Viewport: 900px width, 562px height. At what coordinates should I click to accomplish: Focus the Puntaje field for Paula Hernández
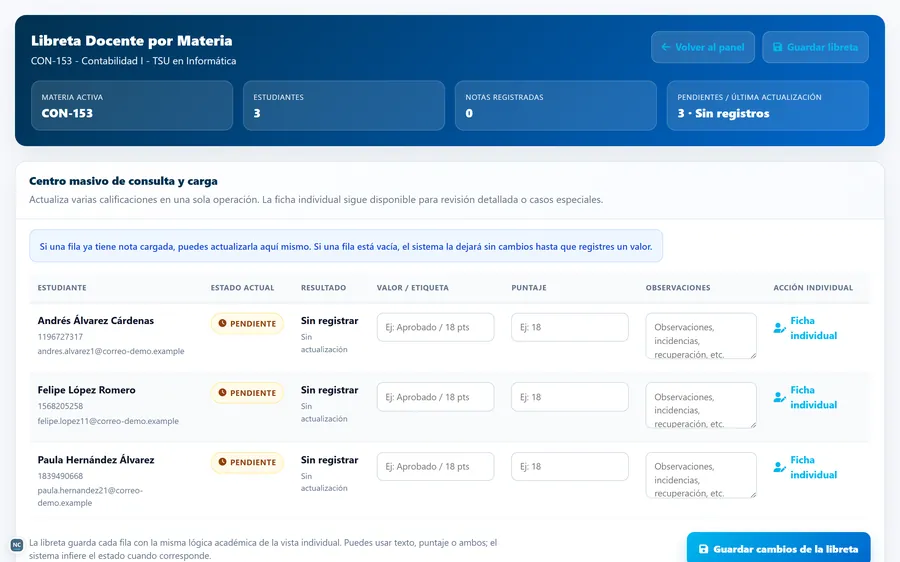click(x=569, y=467)
